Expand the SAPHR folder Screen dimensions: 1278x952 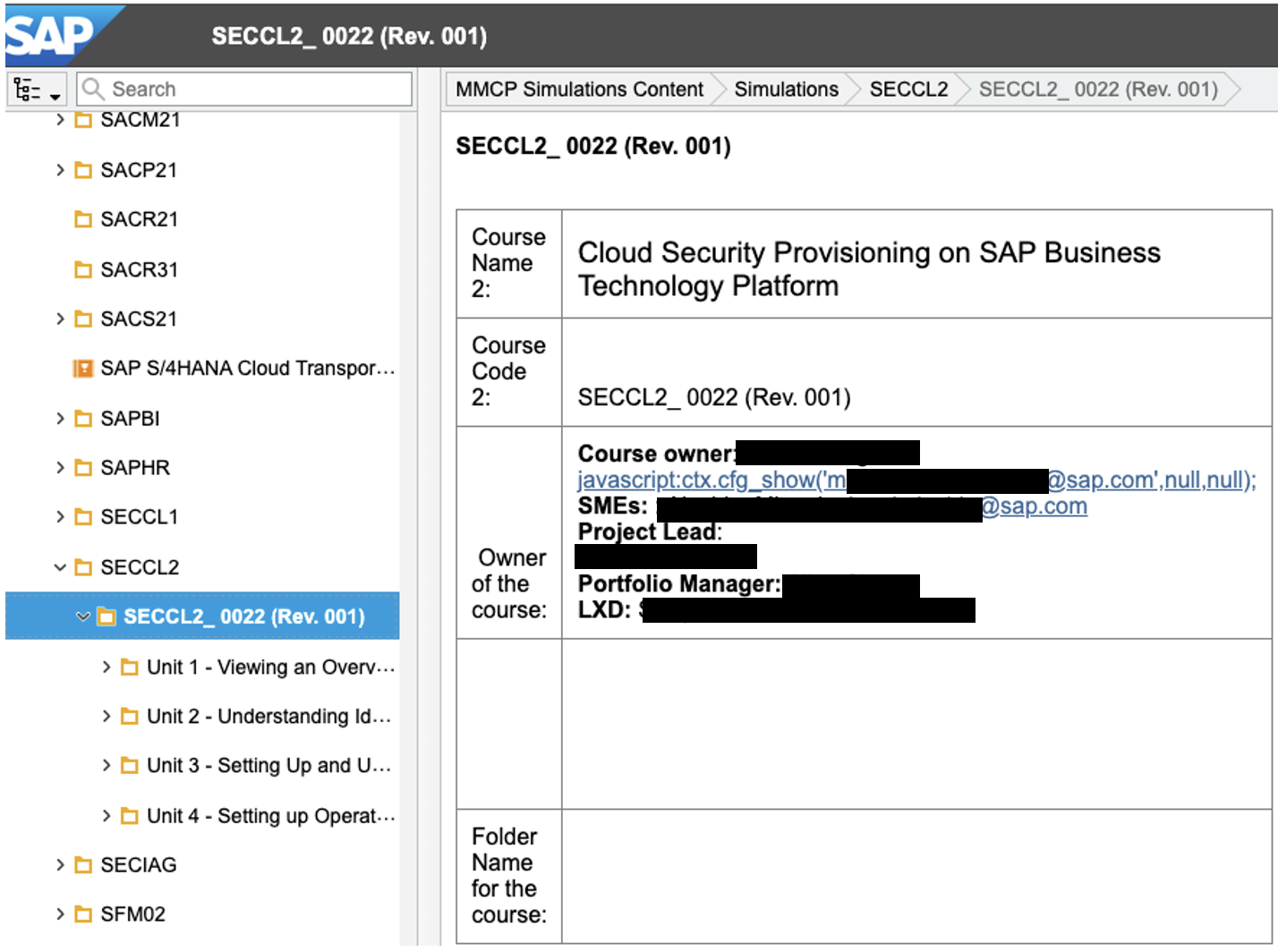coord(60,467)
